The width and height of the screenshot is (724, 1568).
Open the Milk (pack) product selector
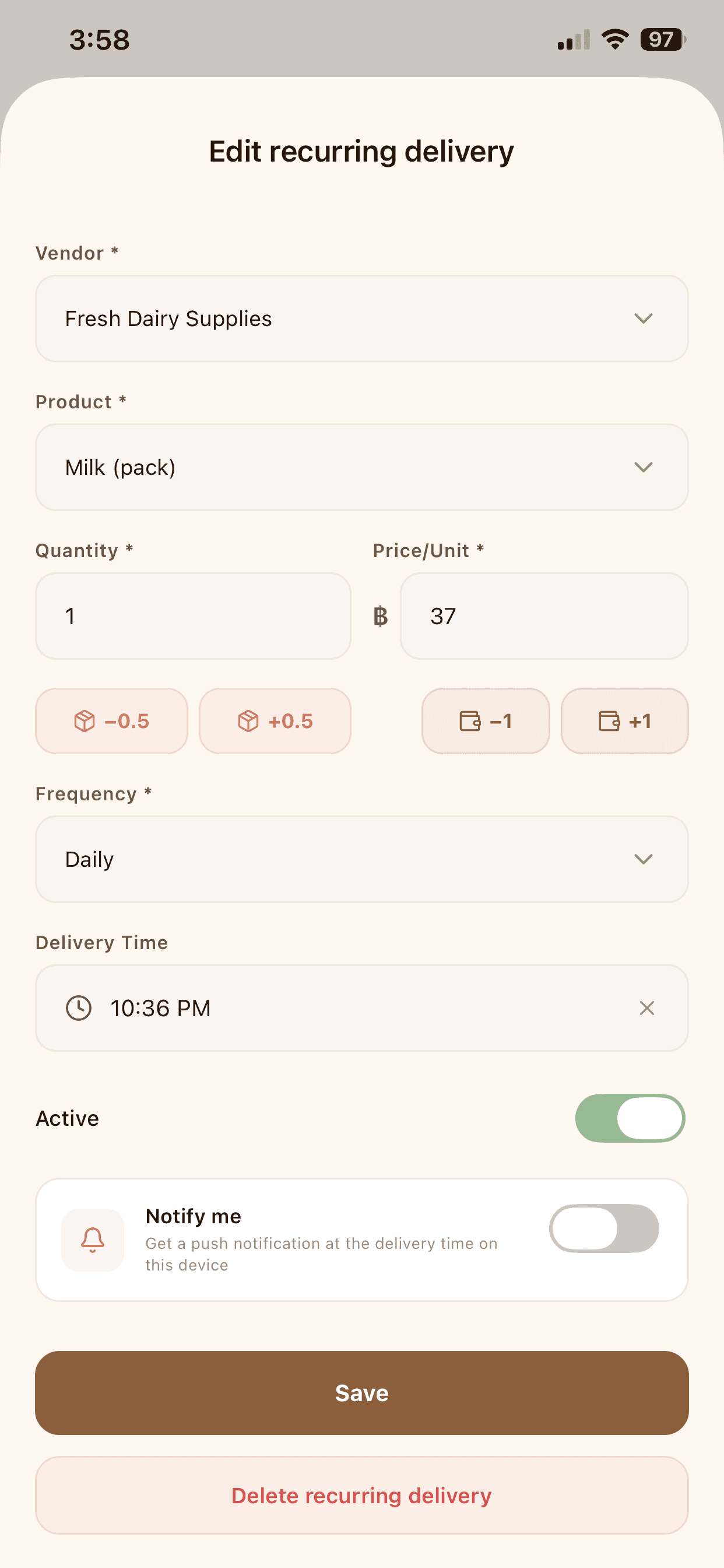pyautogui.click(x=361, y=467)
